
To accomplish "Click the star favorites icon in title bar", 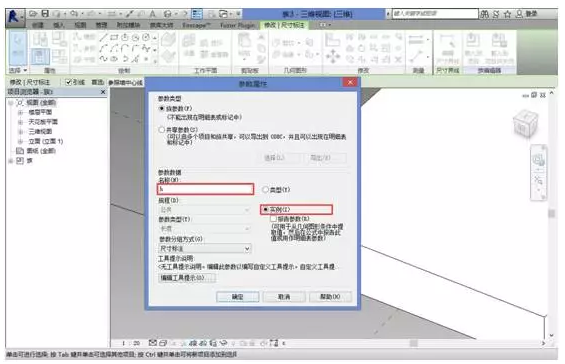I will point(507,14).
